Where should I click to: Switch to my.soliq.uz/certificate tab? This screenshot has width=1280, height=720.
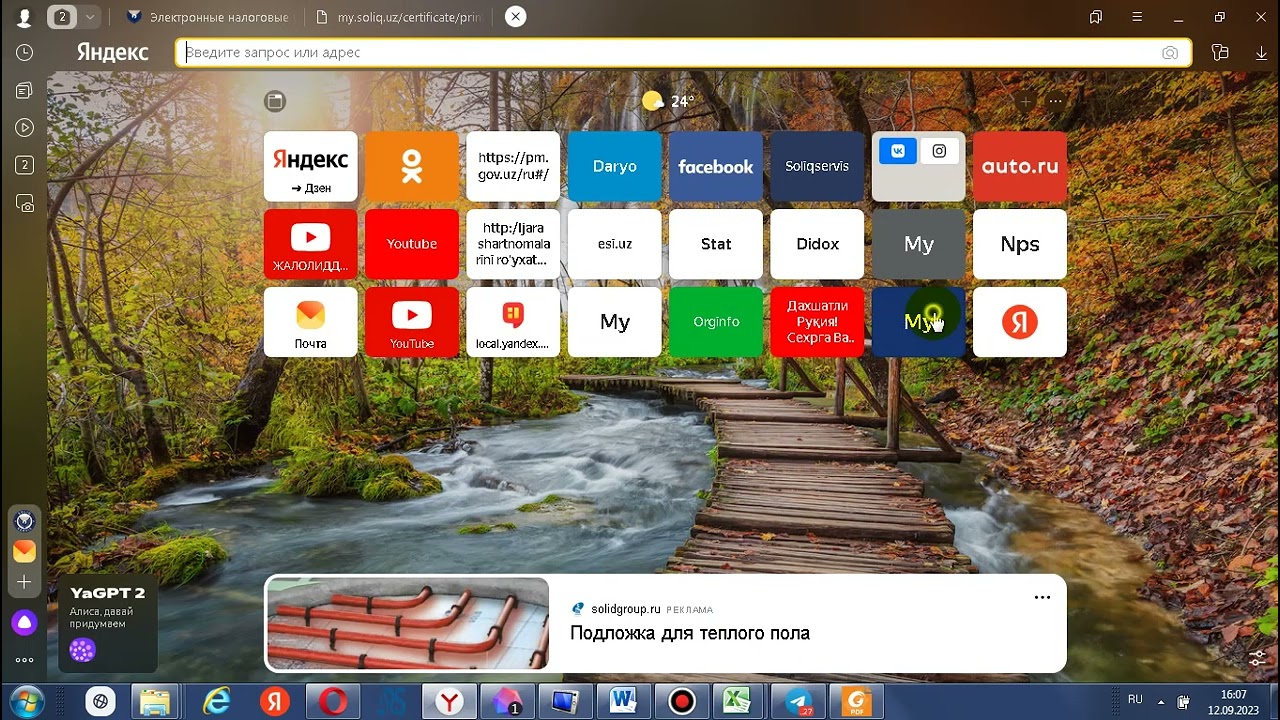pyautogui.click(x=397, y=17)
